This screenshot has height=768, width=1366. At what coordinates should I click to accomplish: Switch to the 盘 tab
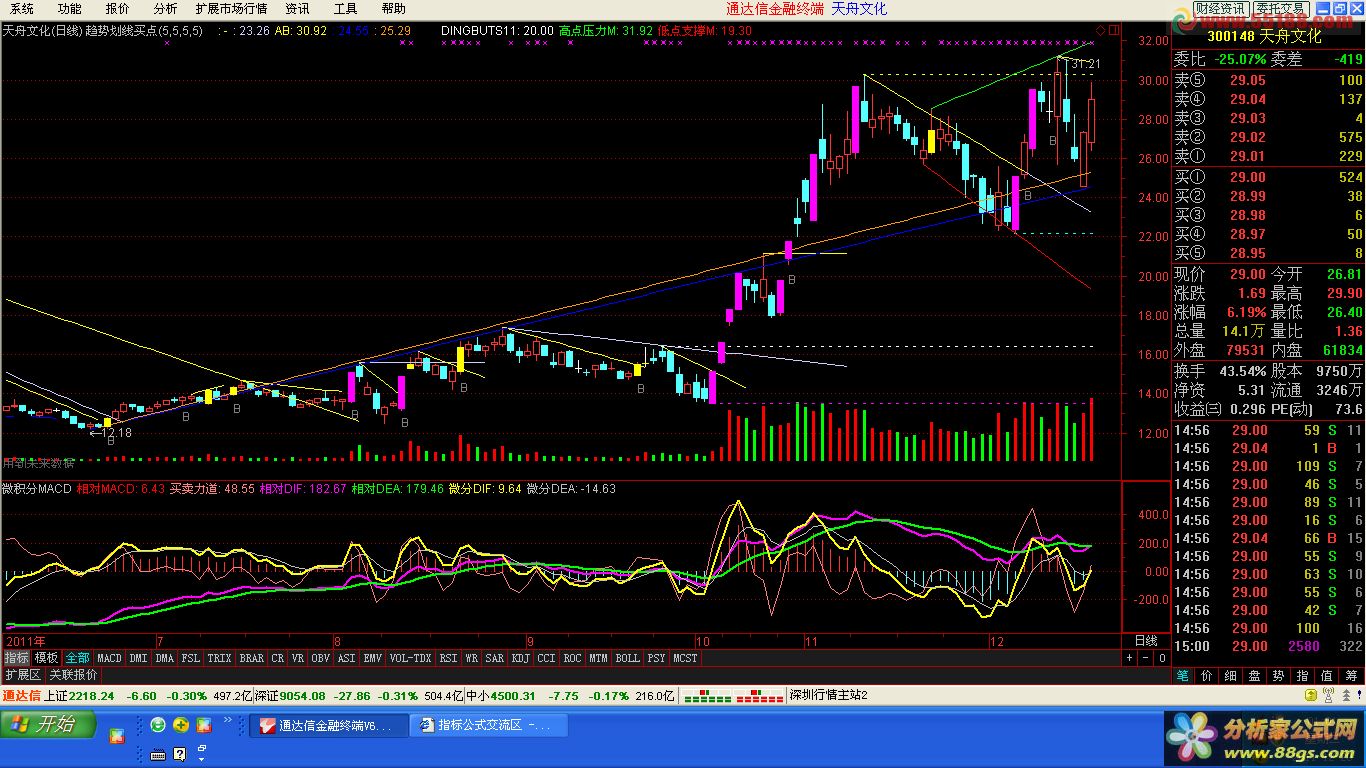[x=1256, y=676]
